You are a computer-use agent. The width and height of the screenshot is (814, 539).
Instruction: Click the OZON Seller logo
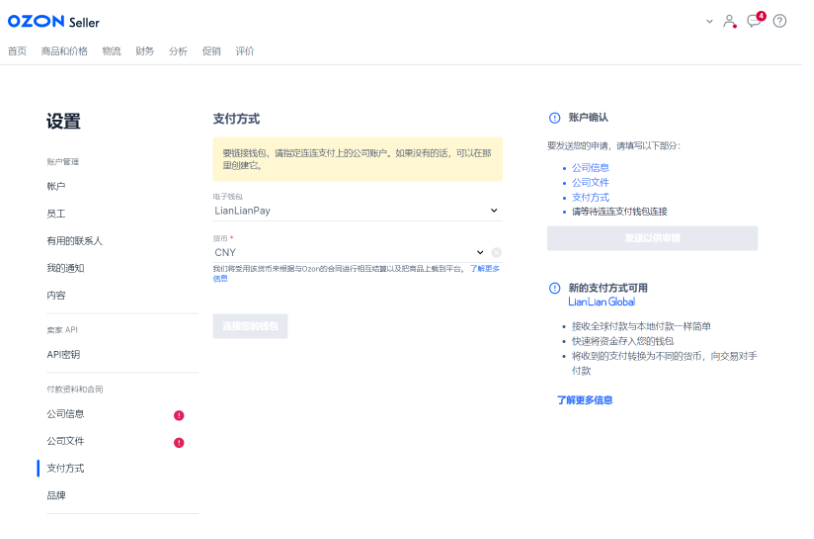53,21
